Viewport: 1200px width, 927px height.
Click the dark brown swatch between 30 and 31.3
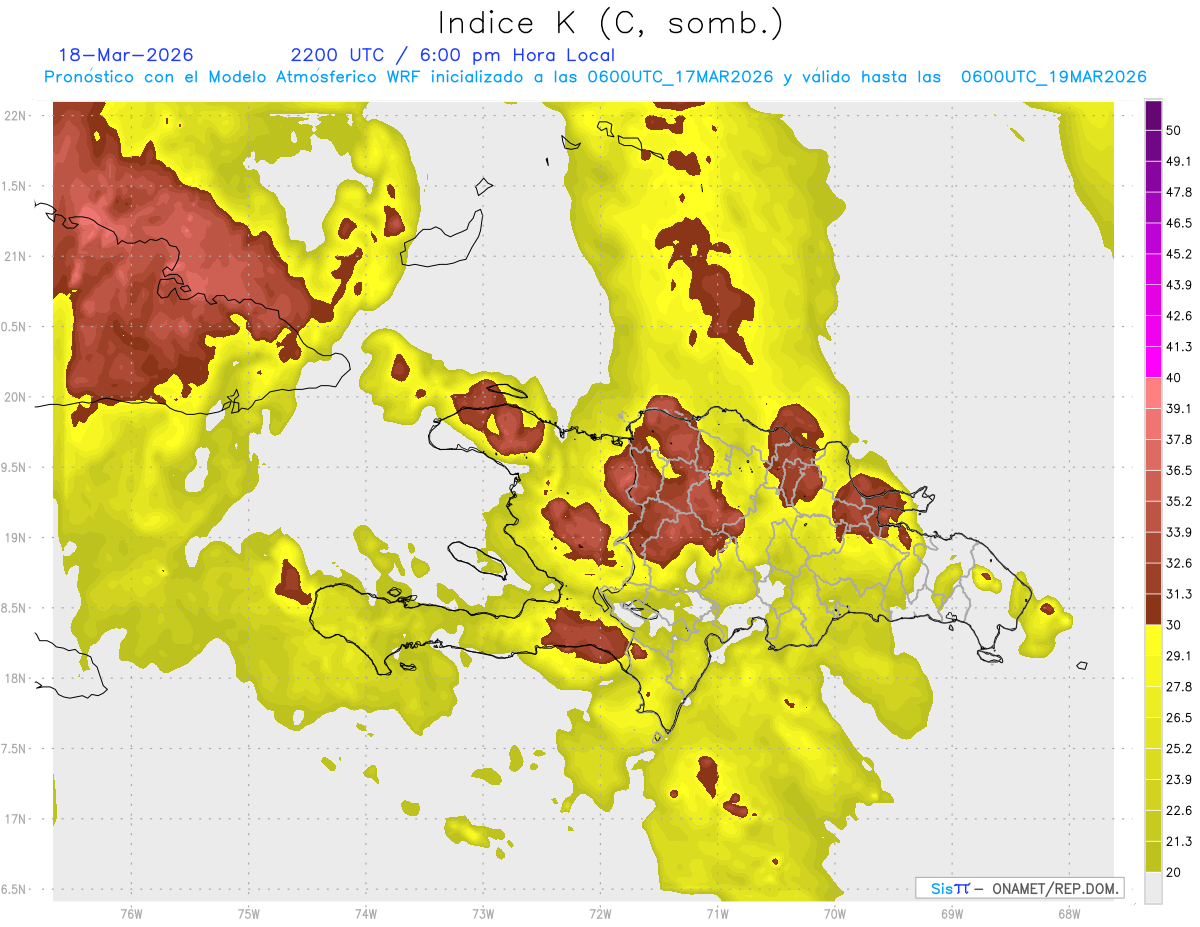pos(1154,609)
